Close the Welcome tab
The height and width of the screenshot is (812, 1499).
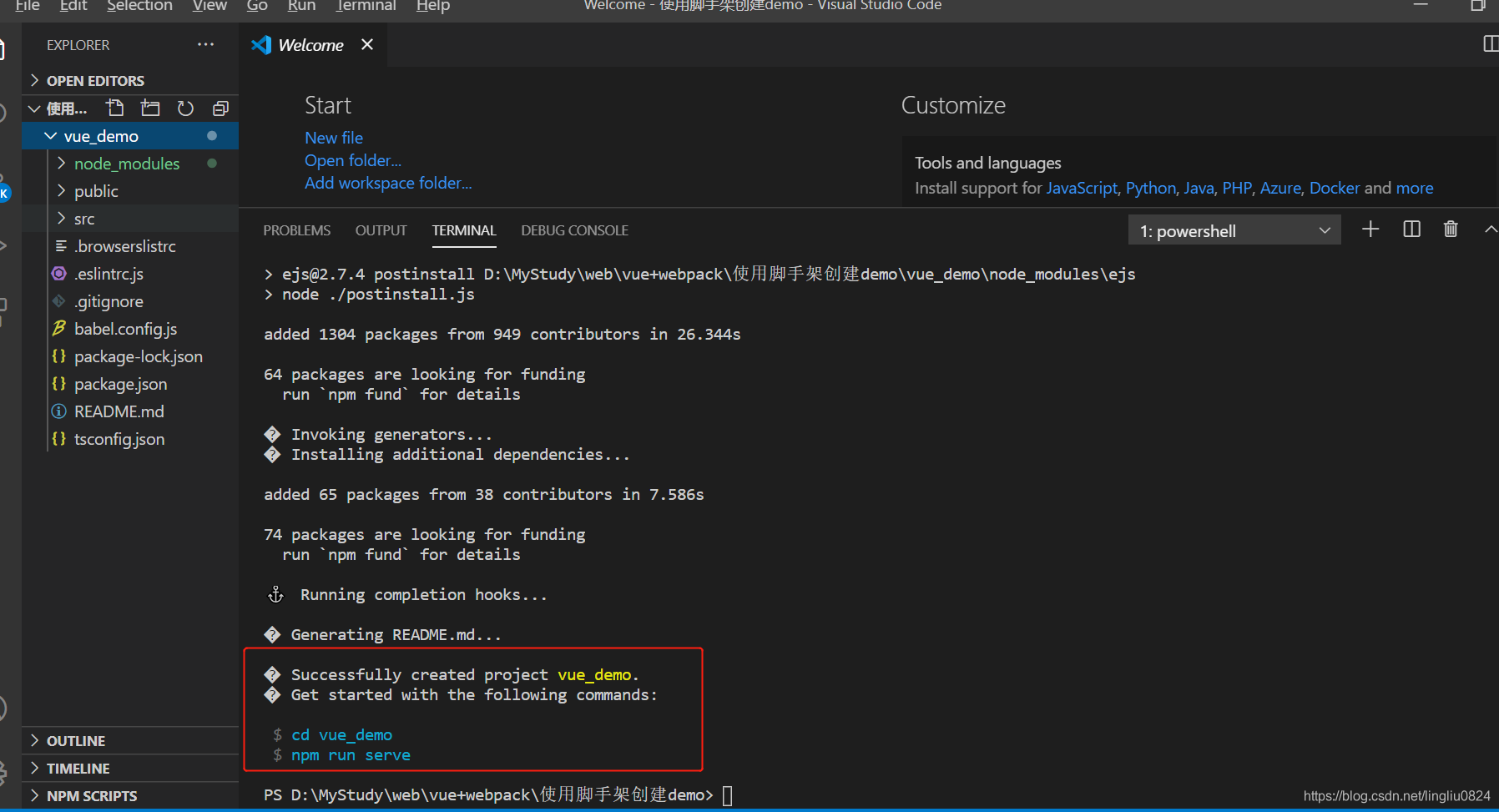point(367,44)
